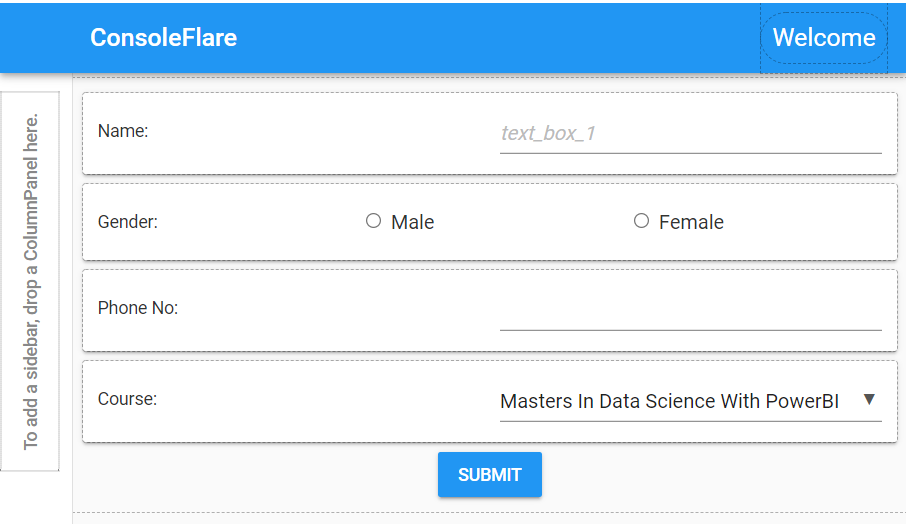
Task: Click the text_box_1 Name input field
Action: (x=690, y=134)
